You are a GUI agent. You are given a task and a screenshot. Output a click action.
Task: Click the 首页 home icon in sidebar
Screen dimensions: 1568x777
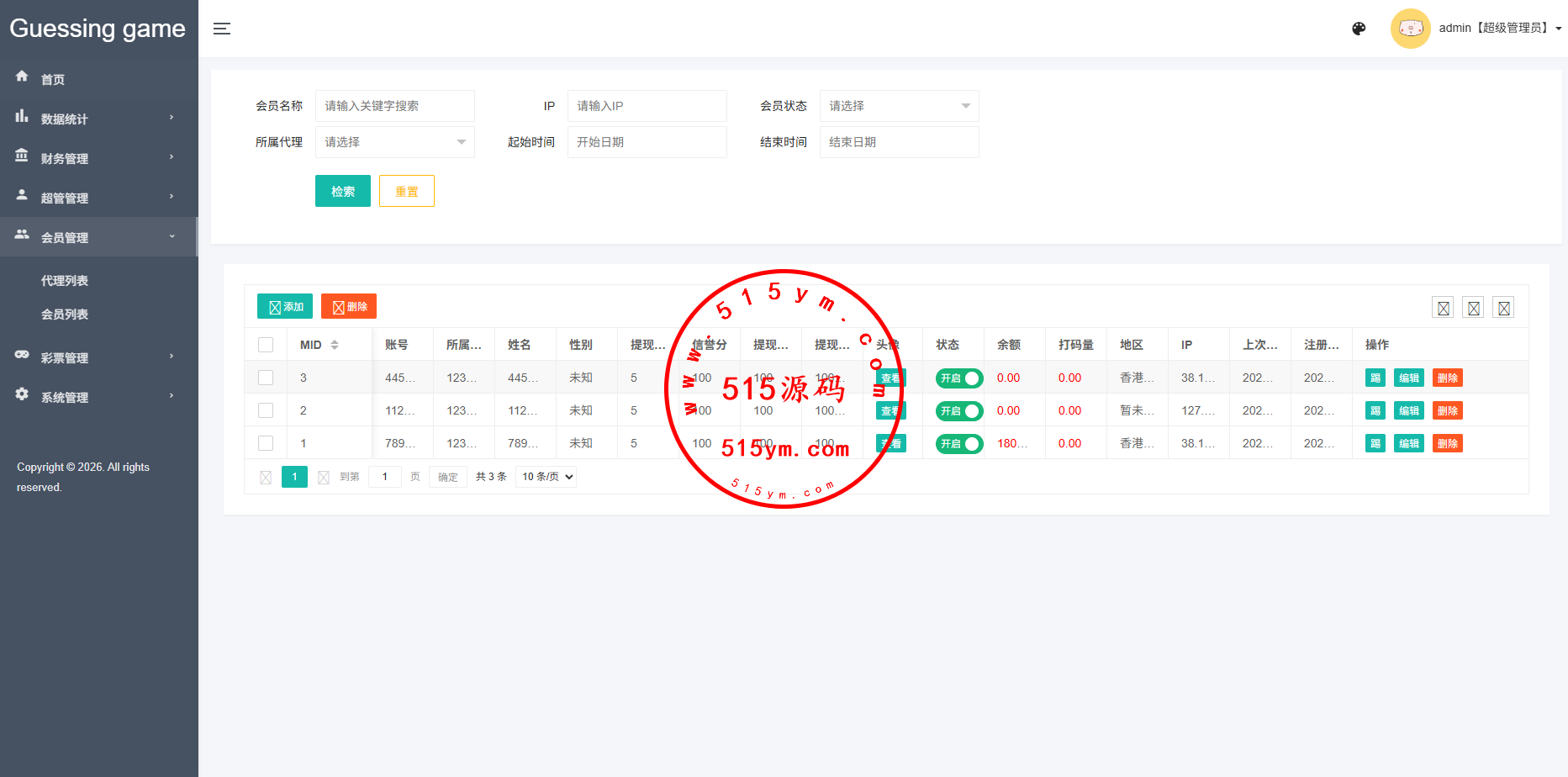pos(22,77)
